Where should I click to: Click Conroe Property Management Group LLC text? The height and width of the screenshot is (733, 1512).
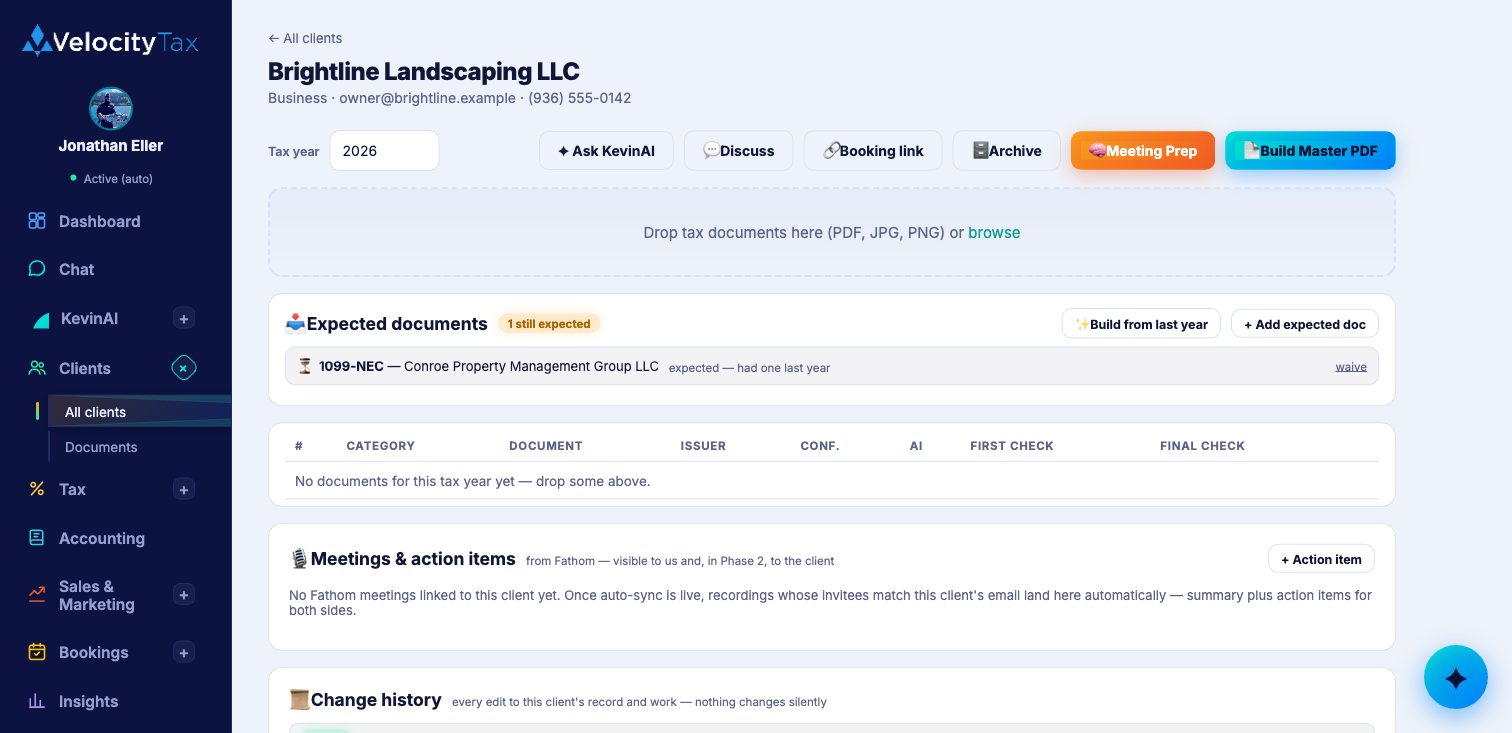[531, 366]
